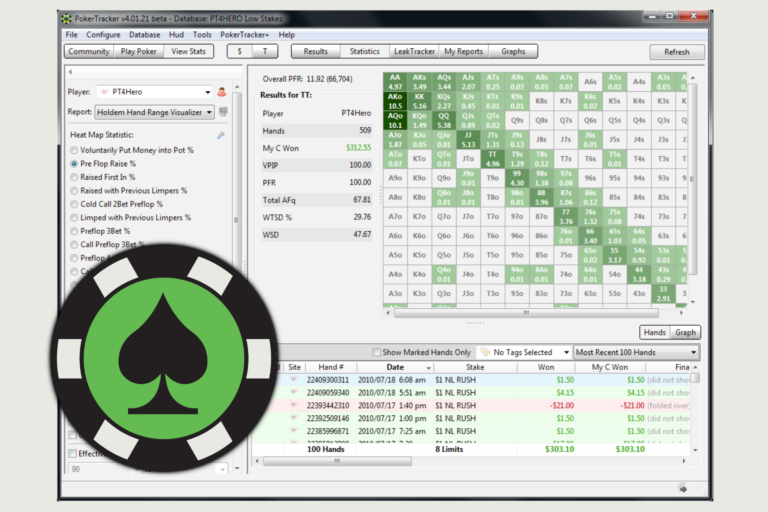Click the Graph view button
768x512 pixels.
tap(685, 332)
